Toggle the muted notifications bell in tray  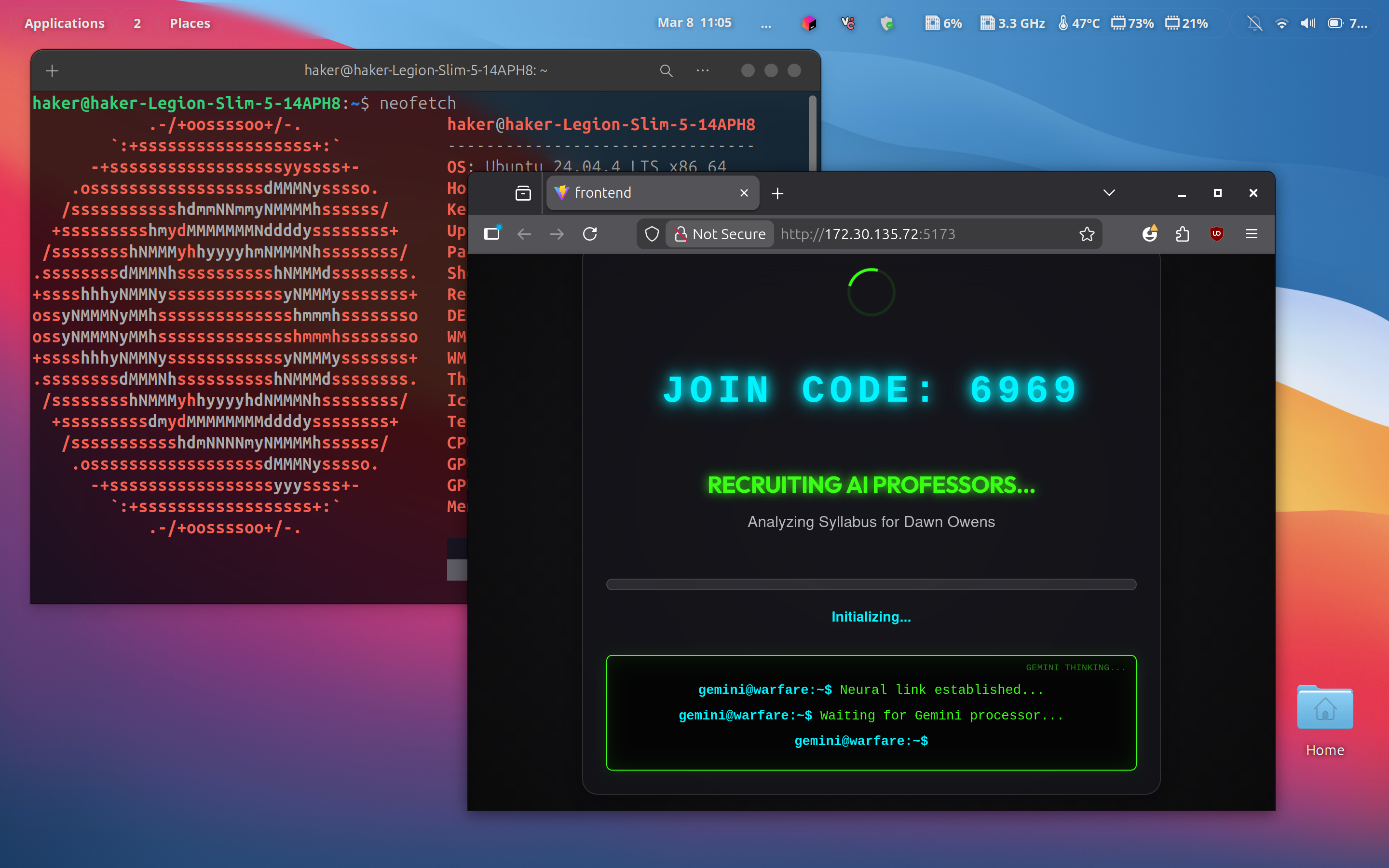[1255, 23]
